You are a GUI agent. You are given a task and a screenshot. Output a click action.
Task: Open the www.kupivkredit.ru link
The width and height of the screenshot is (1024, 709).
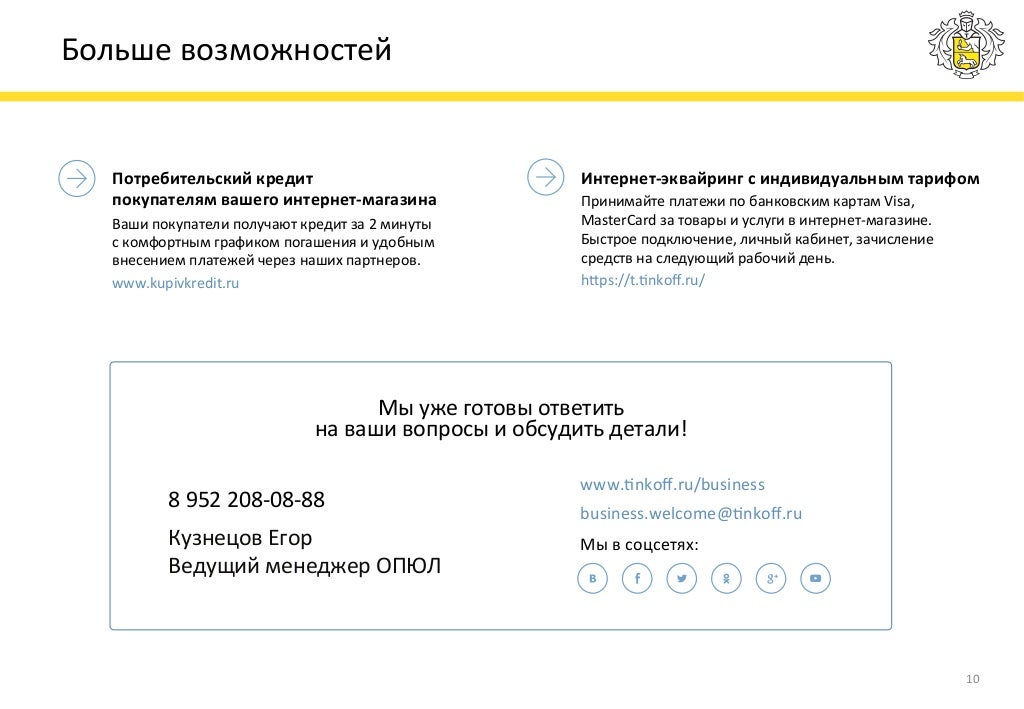click(x=176, y=283)
